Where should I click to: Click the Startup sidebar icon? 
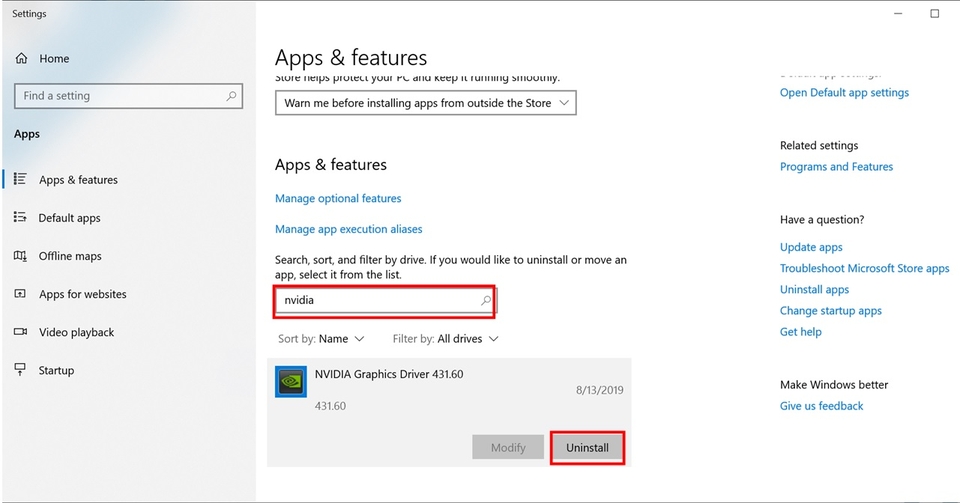click(20, 370)
